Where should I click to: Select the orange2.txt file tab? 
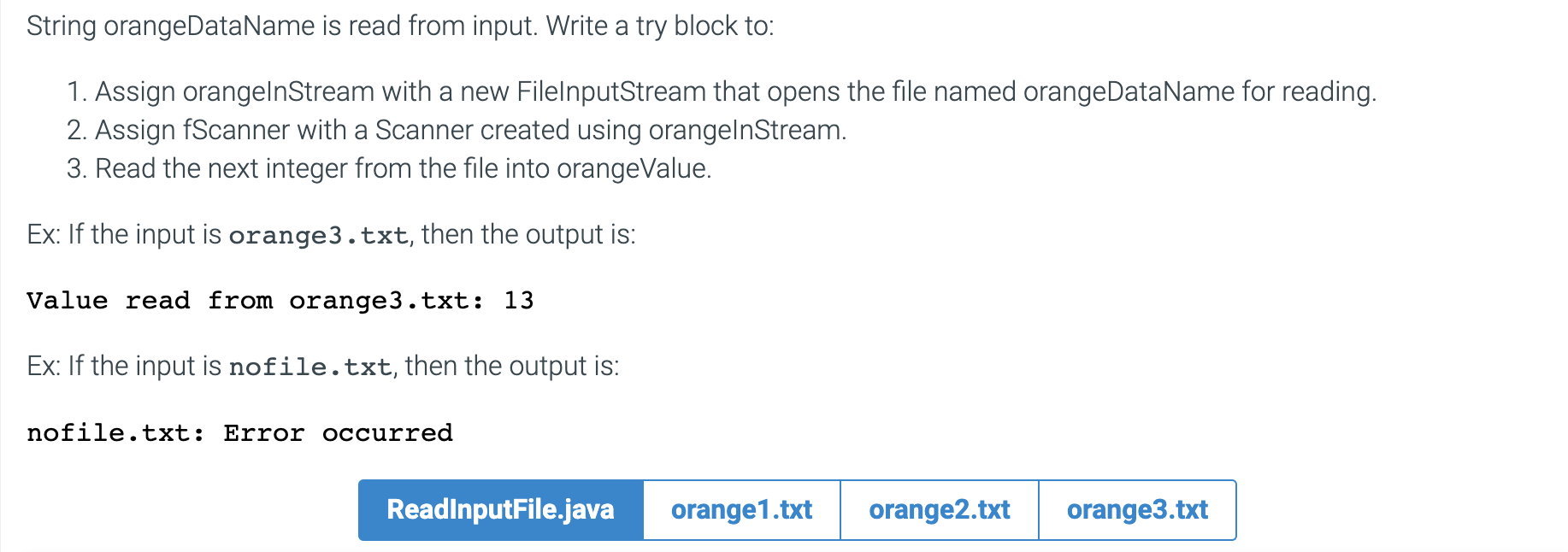940,510
